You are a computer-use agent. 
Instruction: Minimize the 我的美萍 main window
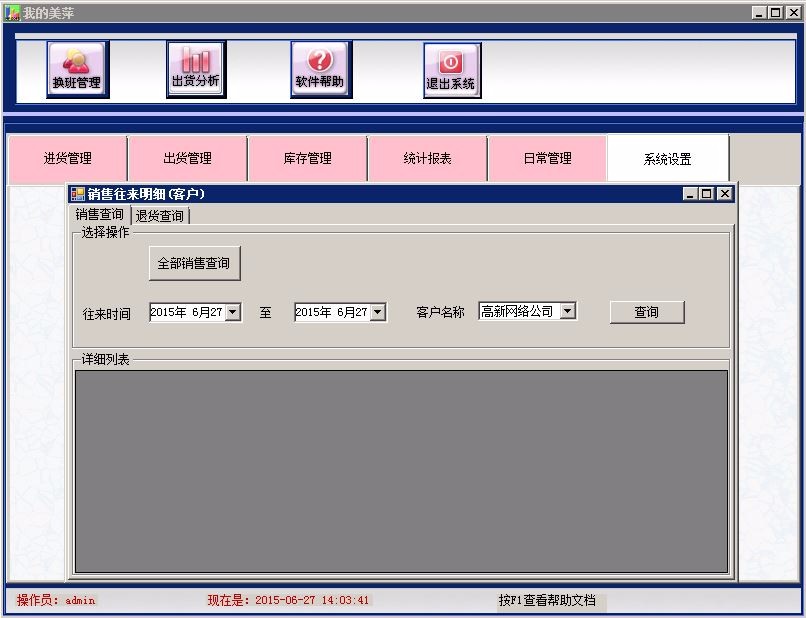pyautogui.click(x=759, y=13)
